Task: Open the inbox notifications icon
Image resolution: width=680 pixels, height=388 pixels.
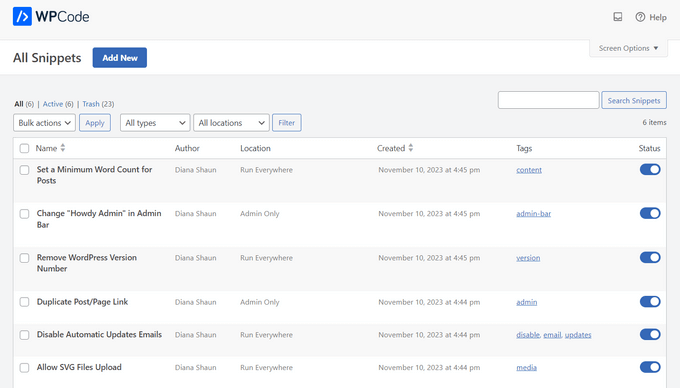Action: [618, 17]
